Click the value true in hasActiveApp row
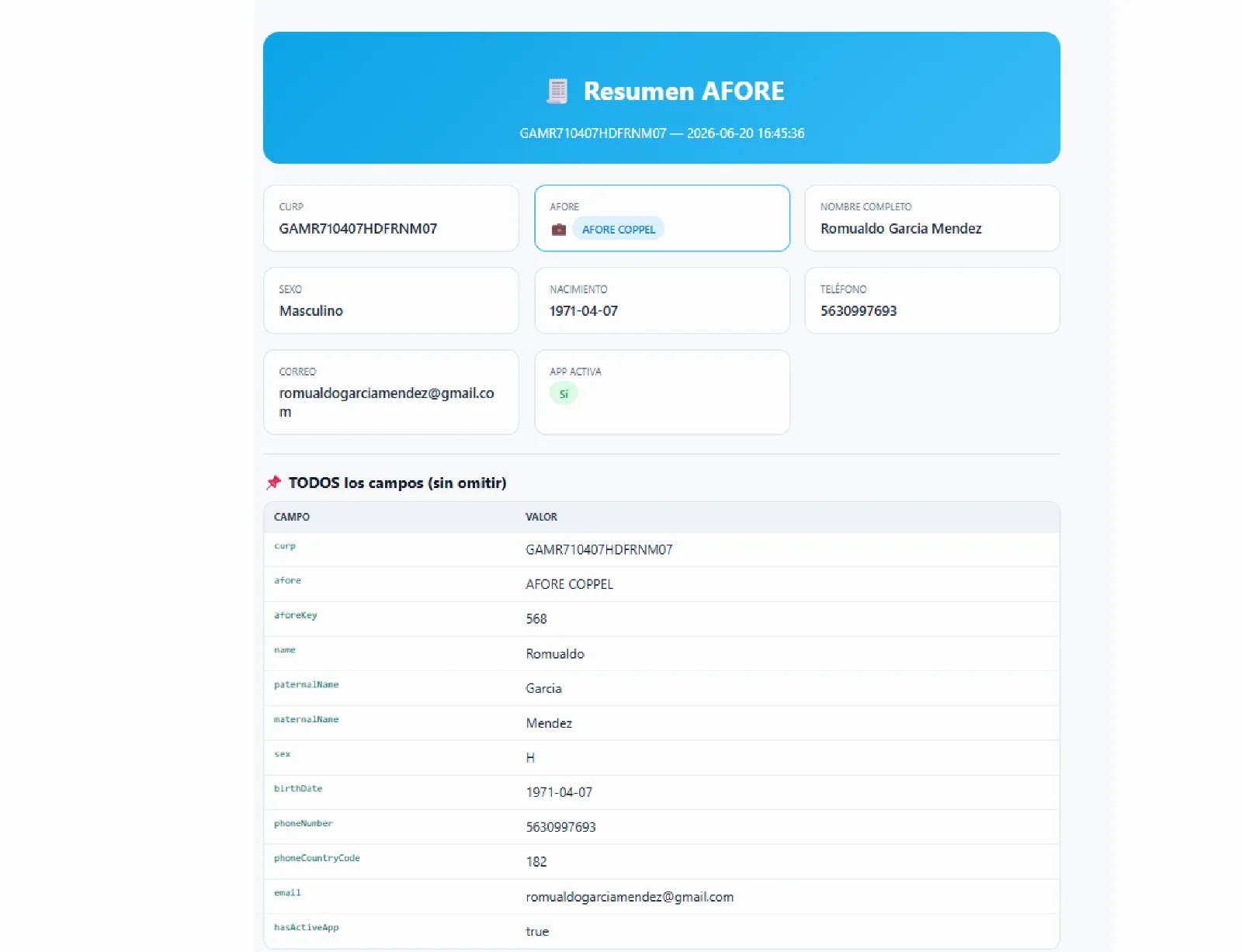1242x952 pixels. [x=537, y=932]
